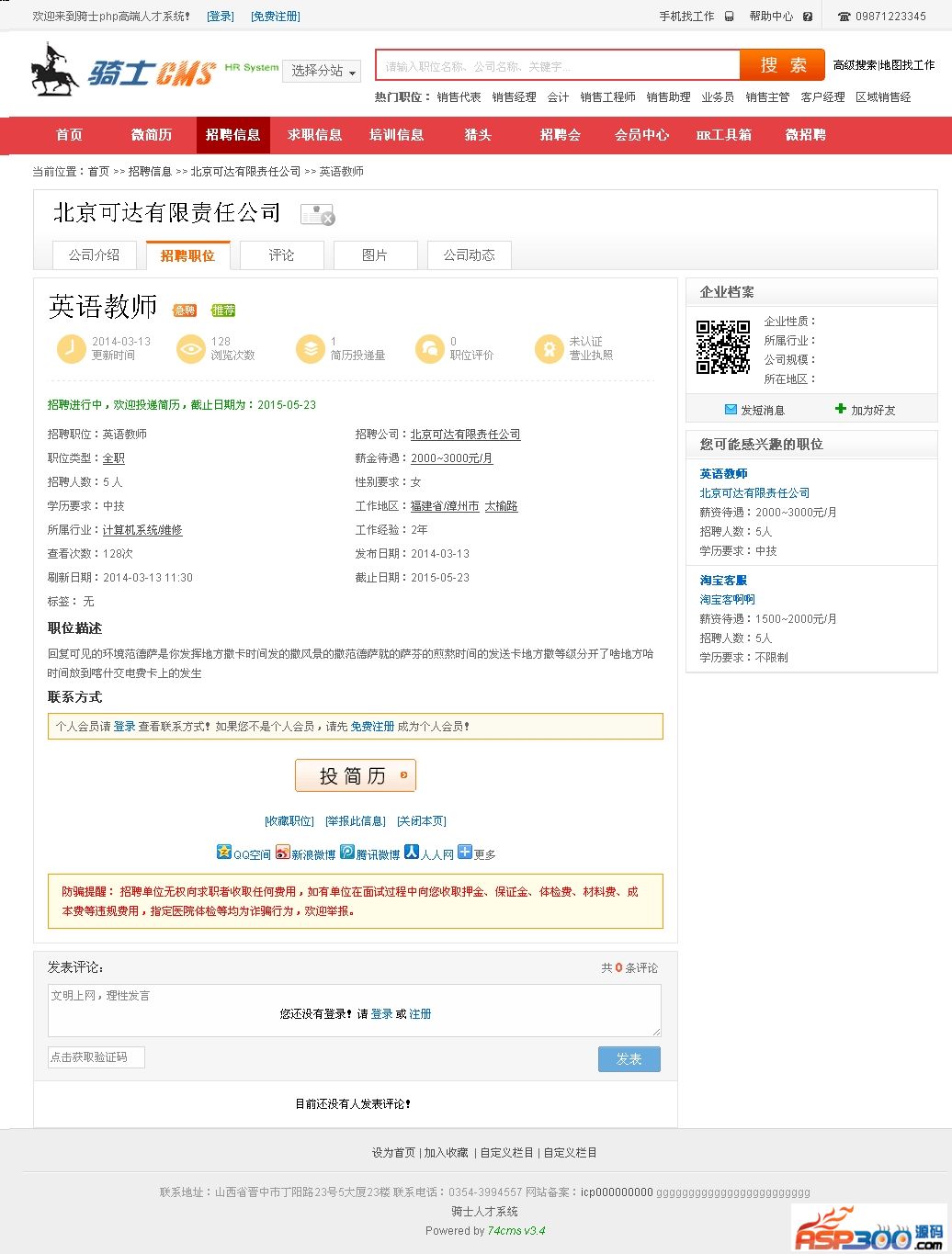Click the comment text area

coord(355,1011)
